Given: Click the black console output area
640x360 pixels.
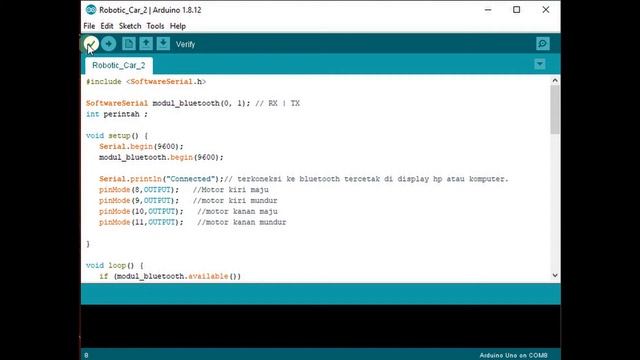Looking at the screenshot, I should (x=320, y=326).
